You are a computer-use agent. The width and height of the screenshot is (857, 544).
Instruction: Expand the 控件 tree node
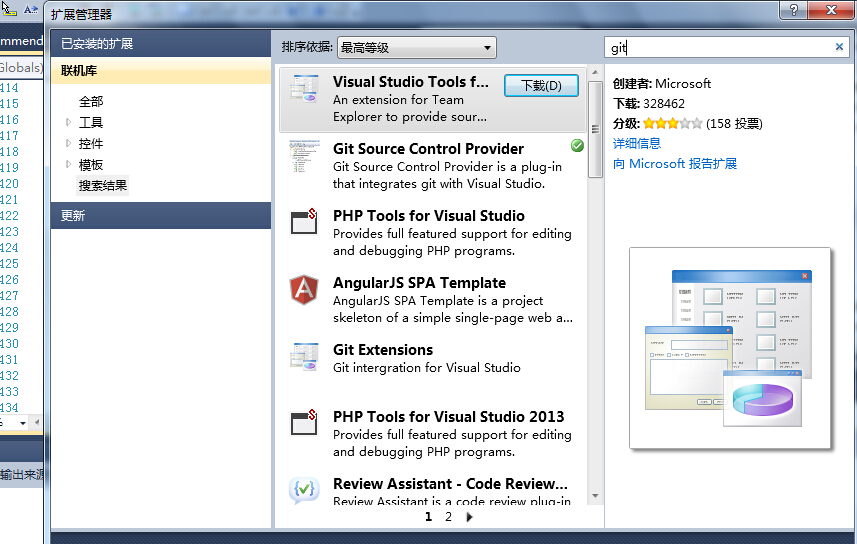click(68, 143)
